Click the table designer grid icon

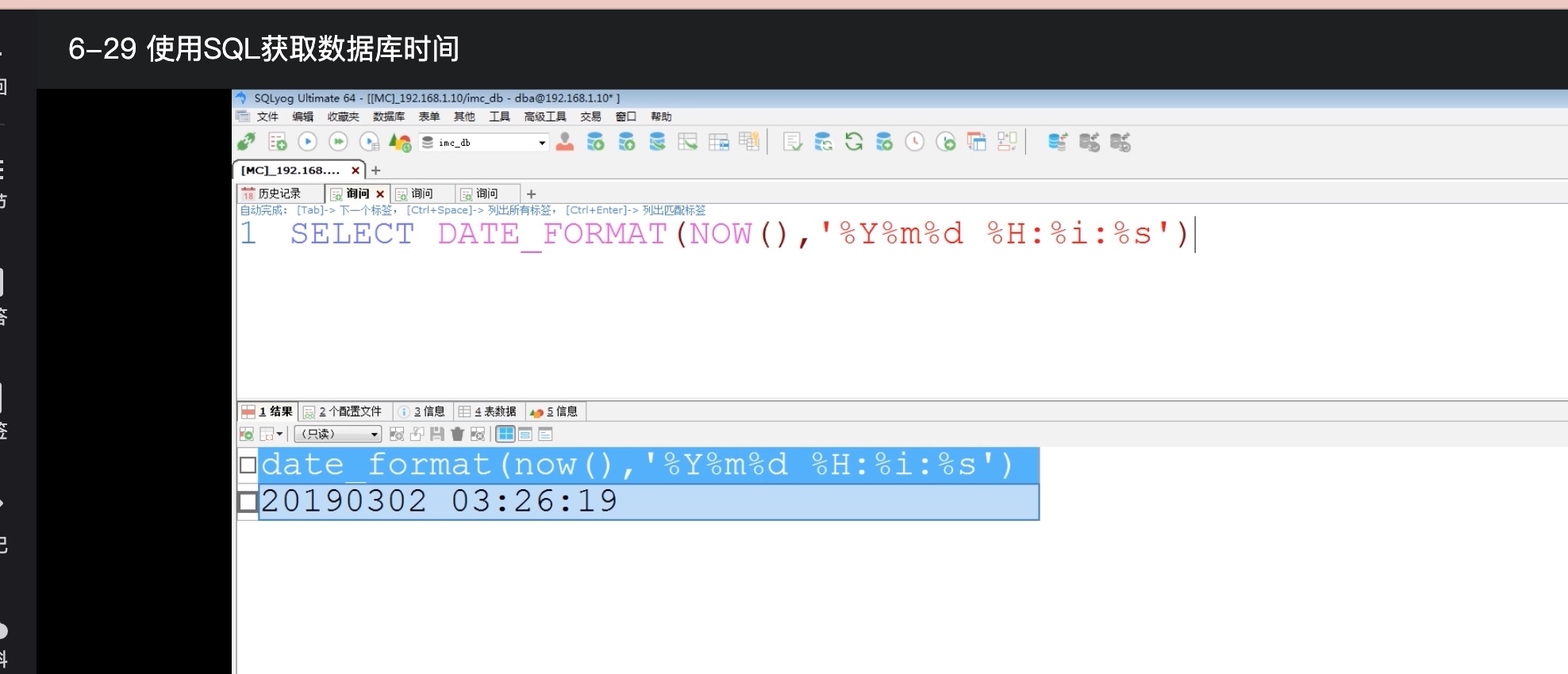[x=719, y=142]
